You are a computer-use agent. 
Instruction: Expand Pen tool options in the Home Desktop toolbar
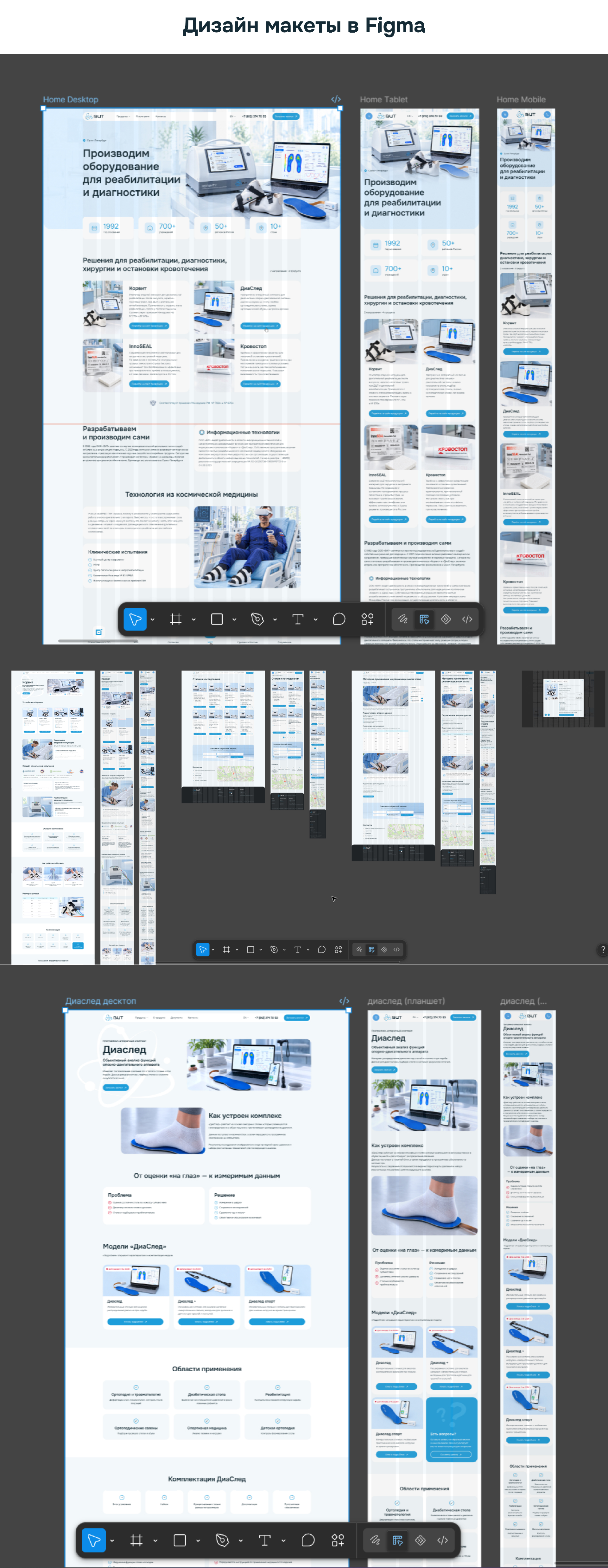point(275,620)
